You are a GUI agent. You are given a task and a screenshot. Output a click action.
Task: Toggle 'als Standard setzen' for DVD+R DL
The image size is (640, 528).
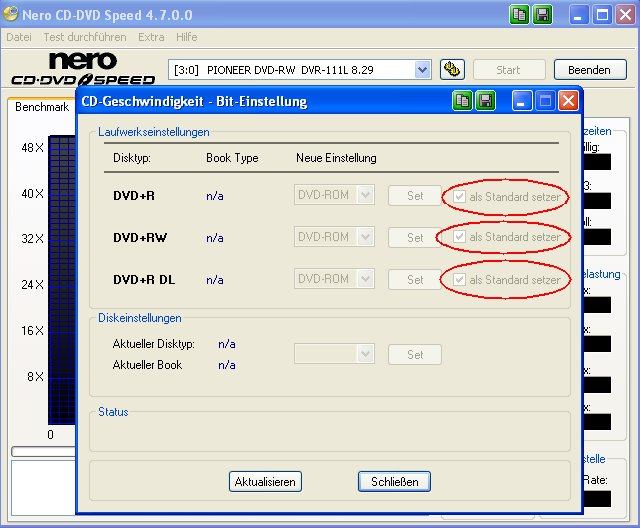click(x=507, y=280)
